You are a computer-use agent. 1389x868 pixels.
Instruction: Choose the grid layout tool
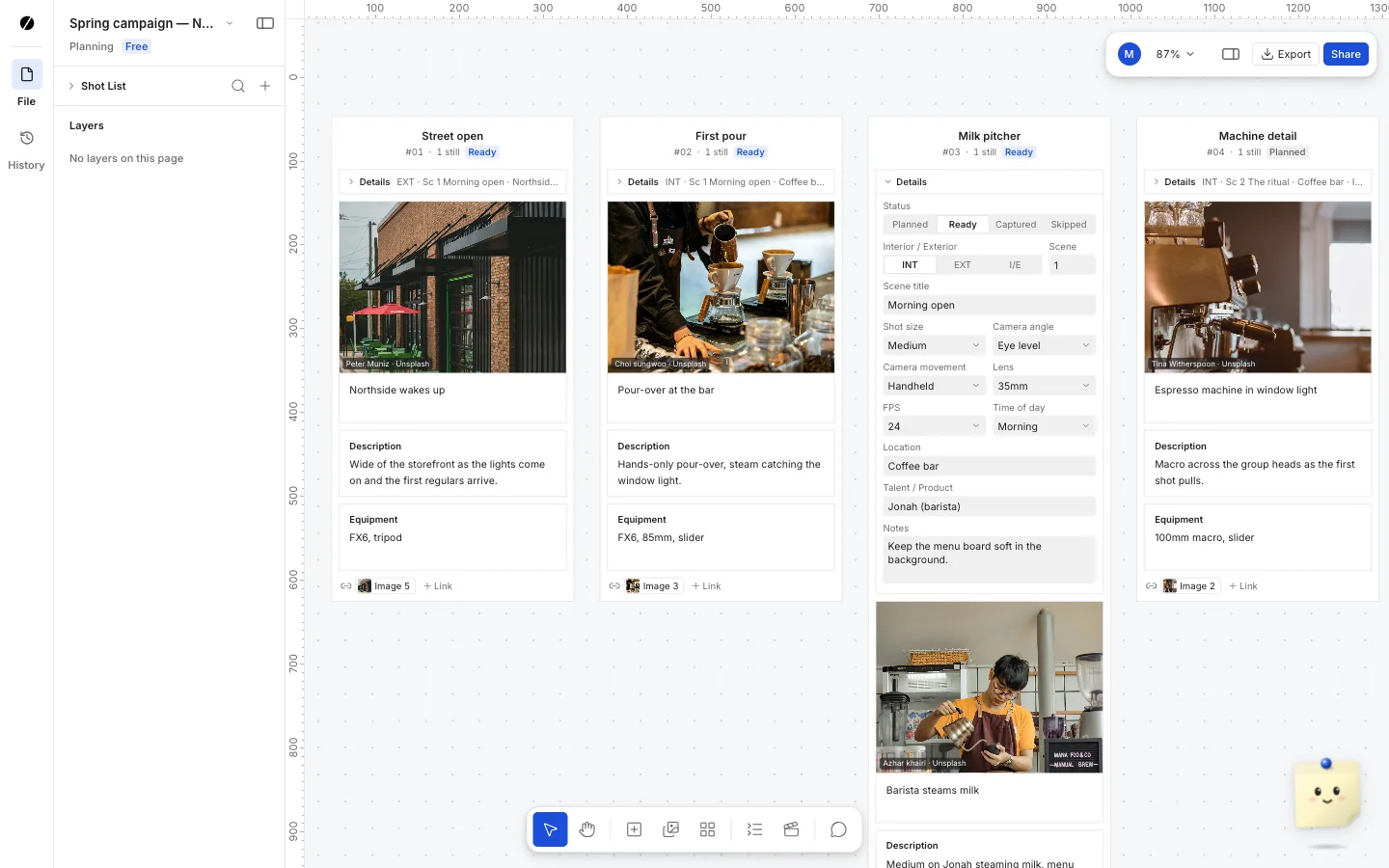click(707, 829)
